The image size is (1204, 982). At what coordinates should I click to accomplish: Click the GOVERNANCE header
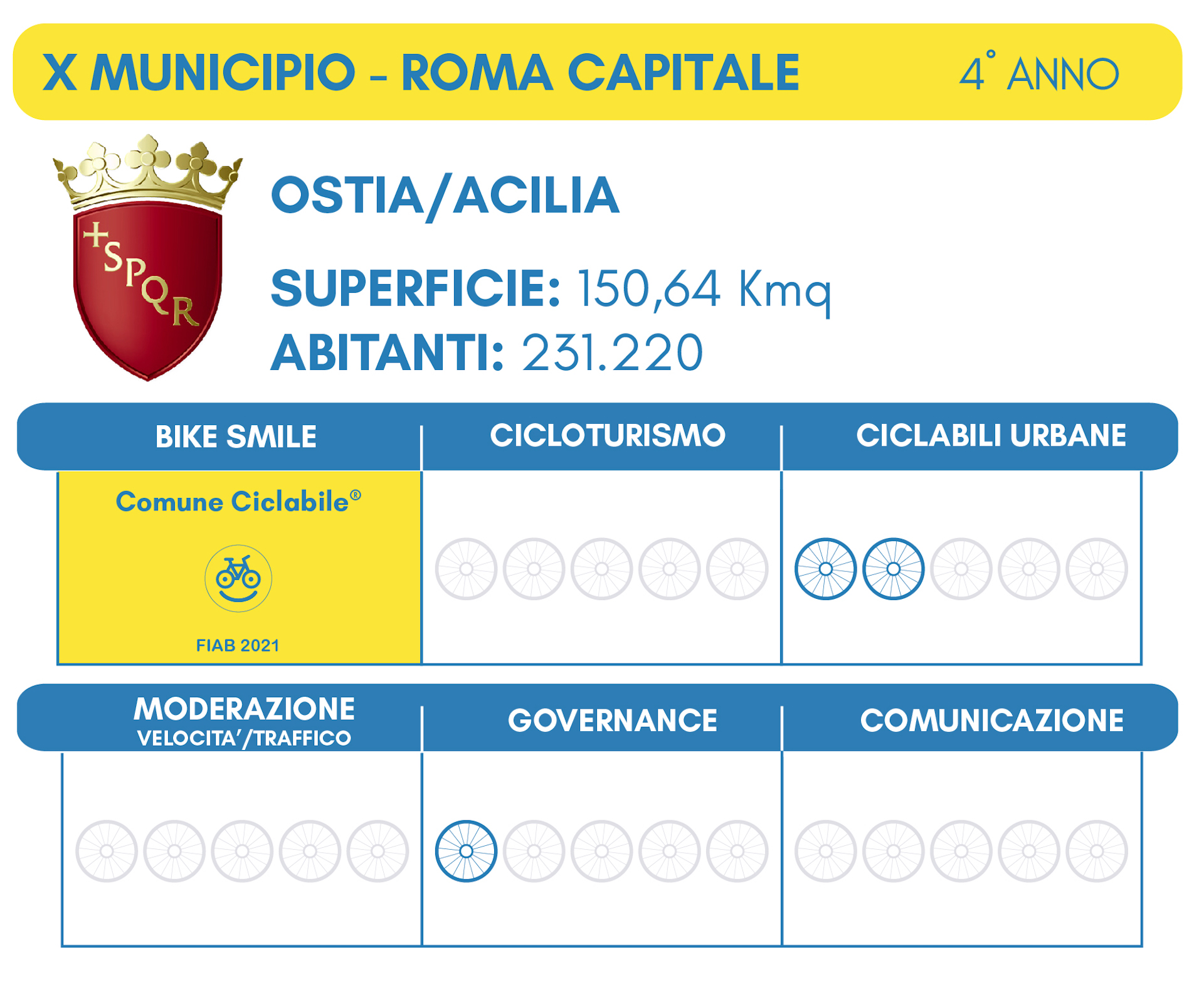[x=613, y=720]
